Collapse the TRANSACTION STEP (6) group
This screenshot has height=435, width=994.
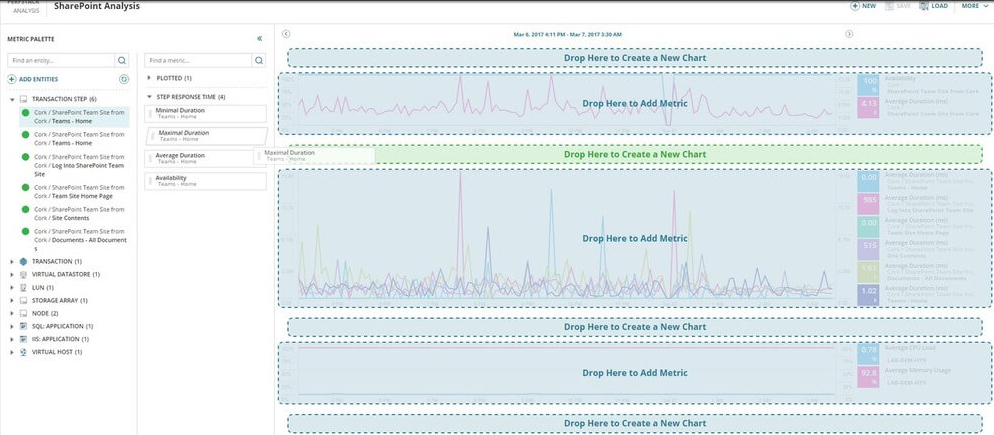click(x=12, y=100)
